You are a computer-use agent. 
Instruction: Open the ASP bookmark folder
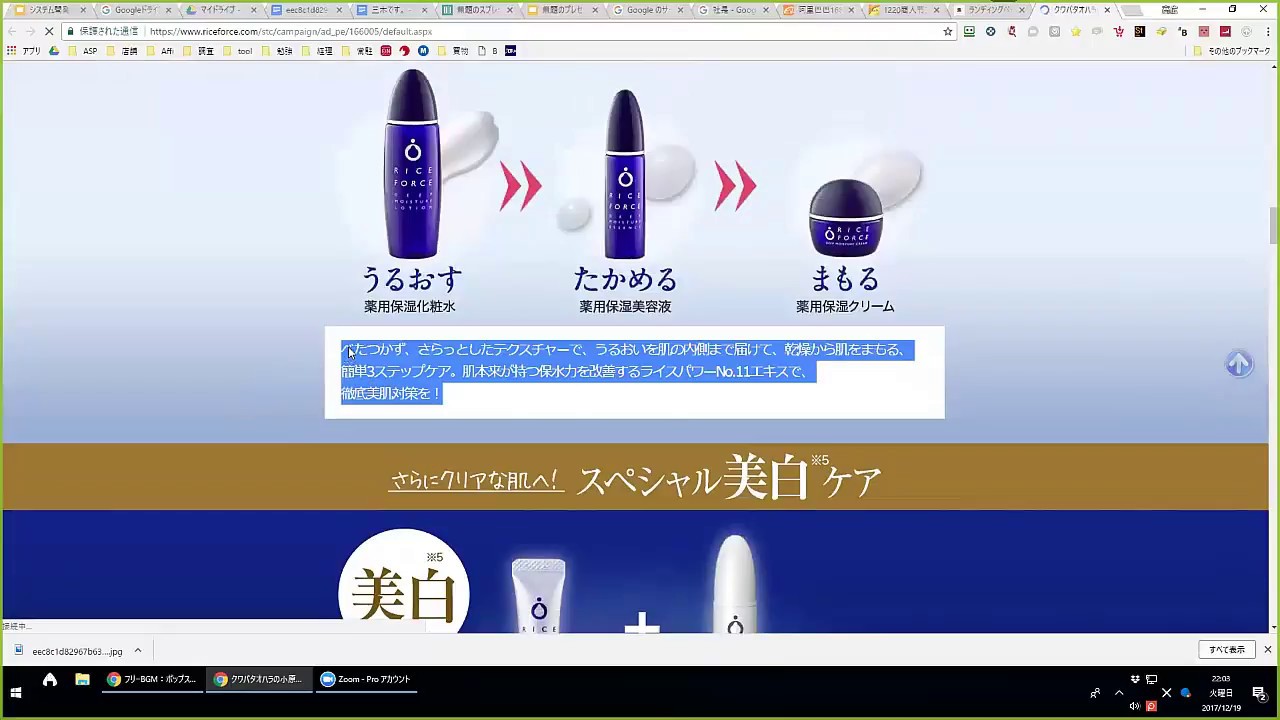point(84,51)
